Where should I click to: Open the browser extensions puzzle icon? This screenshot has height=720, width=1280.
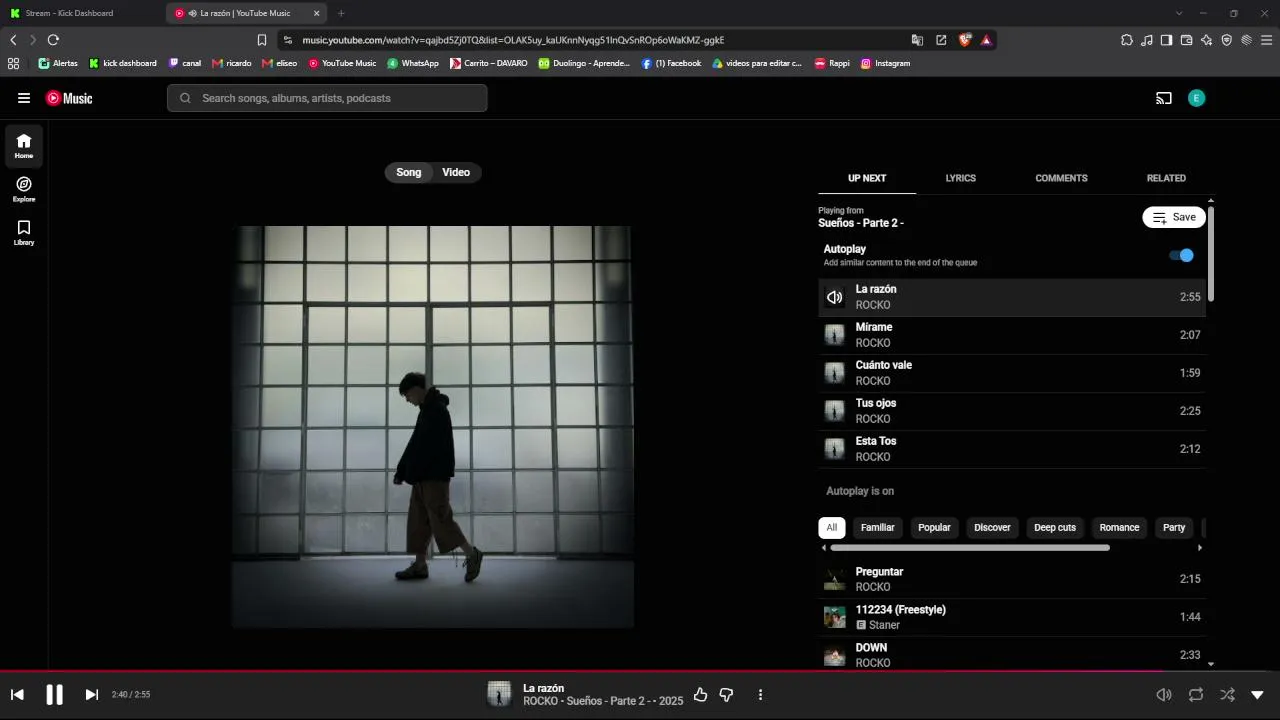point(1127,40)
